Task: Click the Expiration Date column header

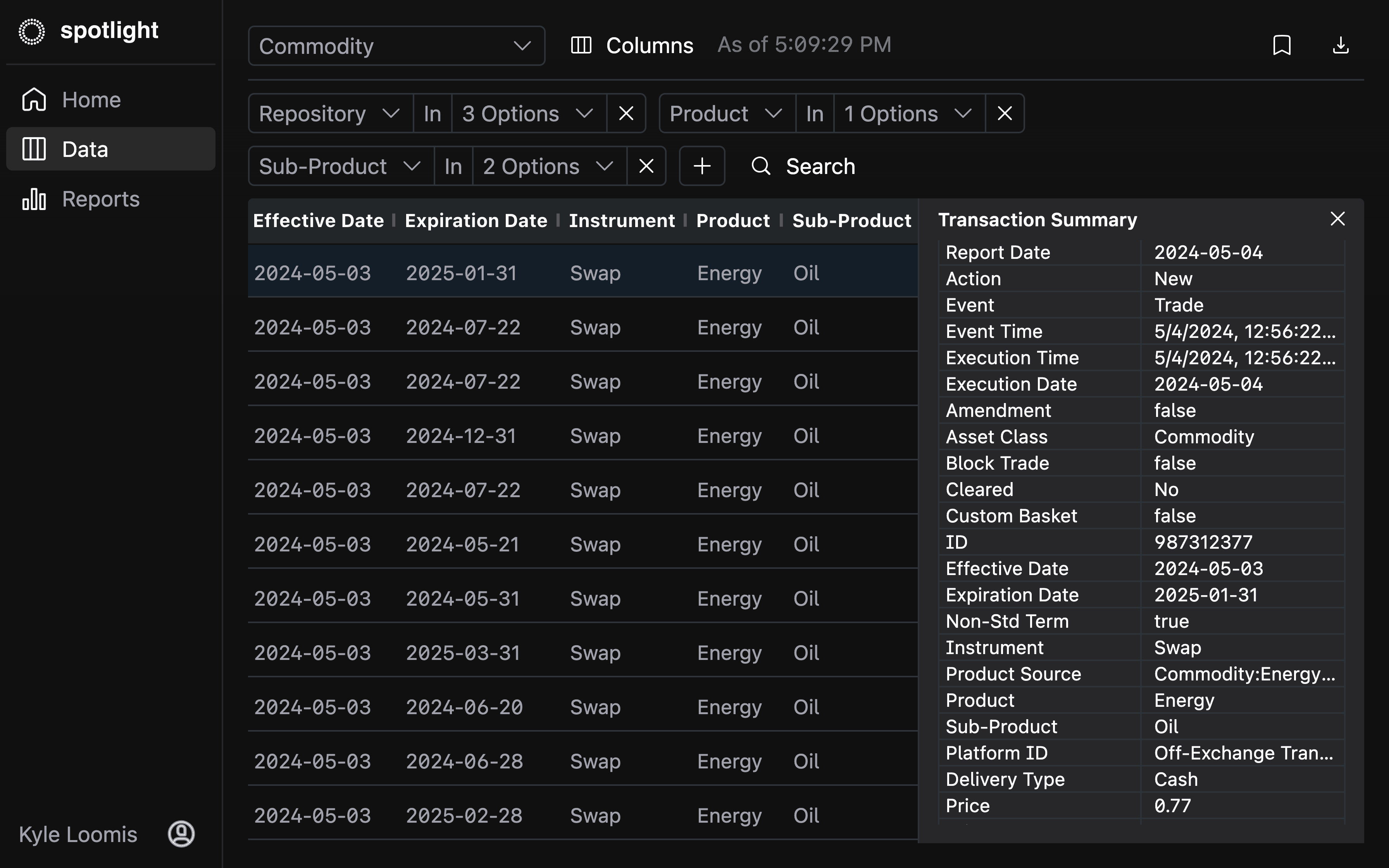Action: click(x=476, y=220)
